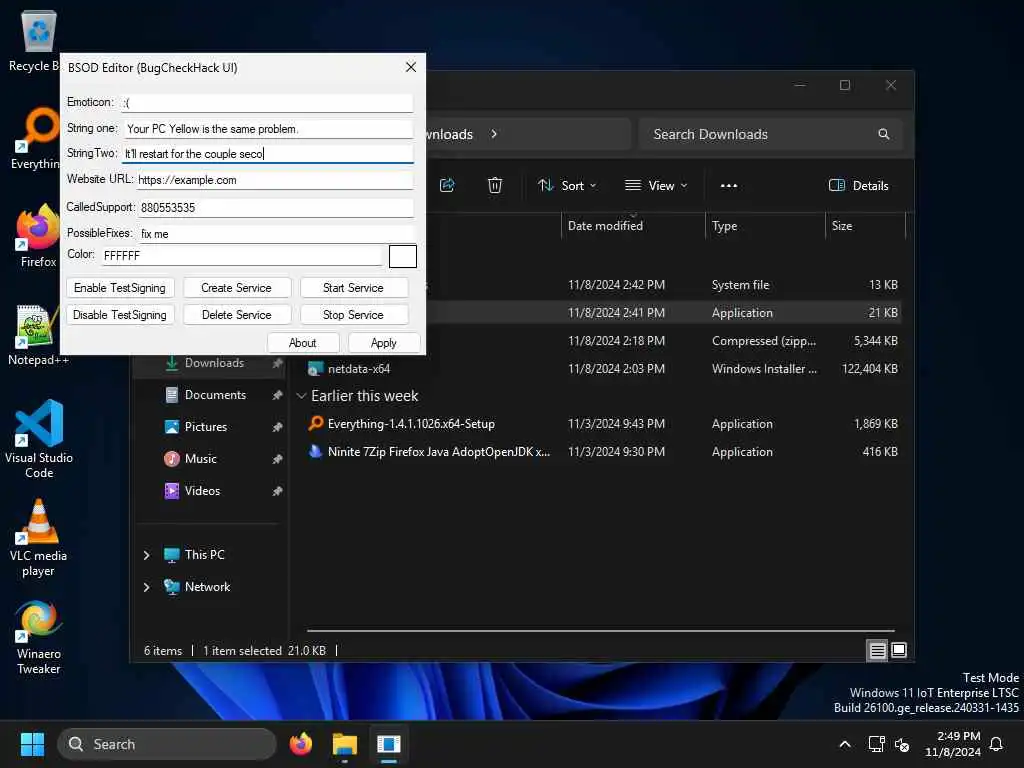
Task: Click the Delete trash icon in Explorer
Action: 495,185
